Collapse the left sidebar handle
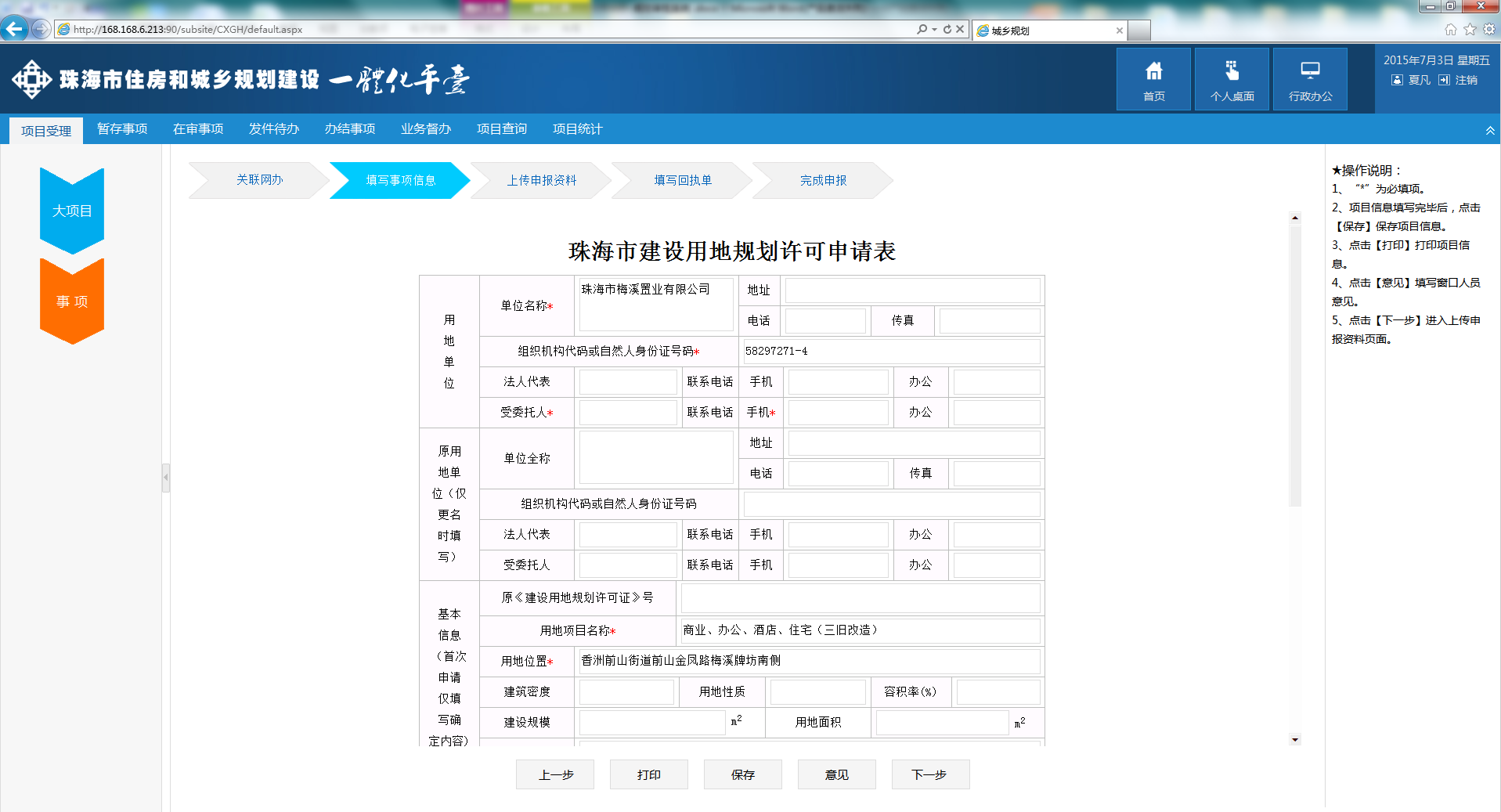Image resolution: width=1501 pixels, height=812 pixels. (x=165, y=478)
